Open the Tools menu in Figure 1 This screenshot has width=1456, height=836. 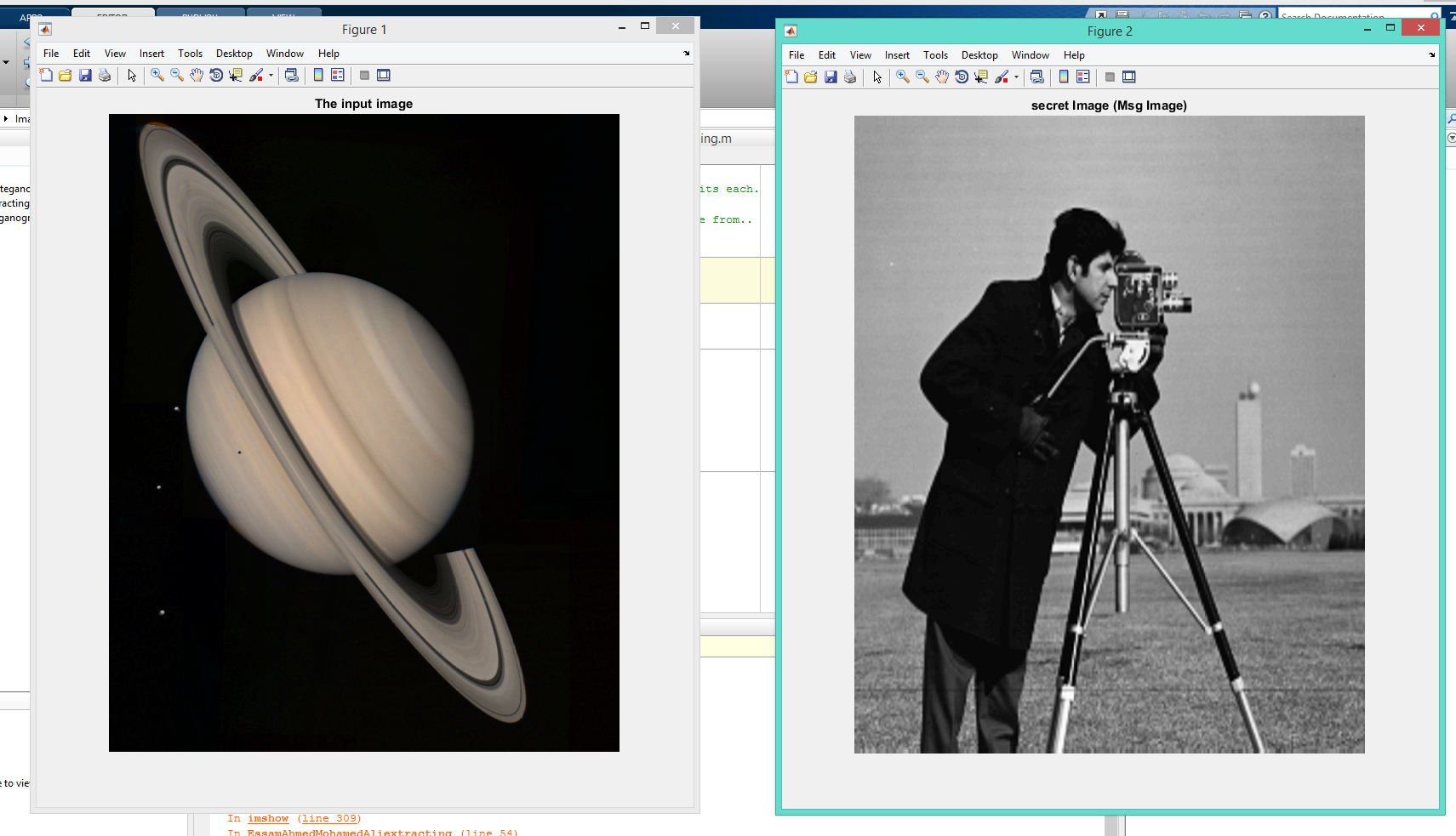pos(190,53)
